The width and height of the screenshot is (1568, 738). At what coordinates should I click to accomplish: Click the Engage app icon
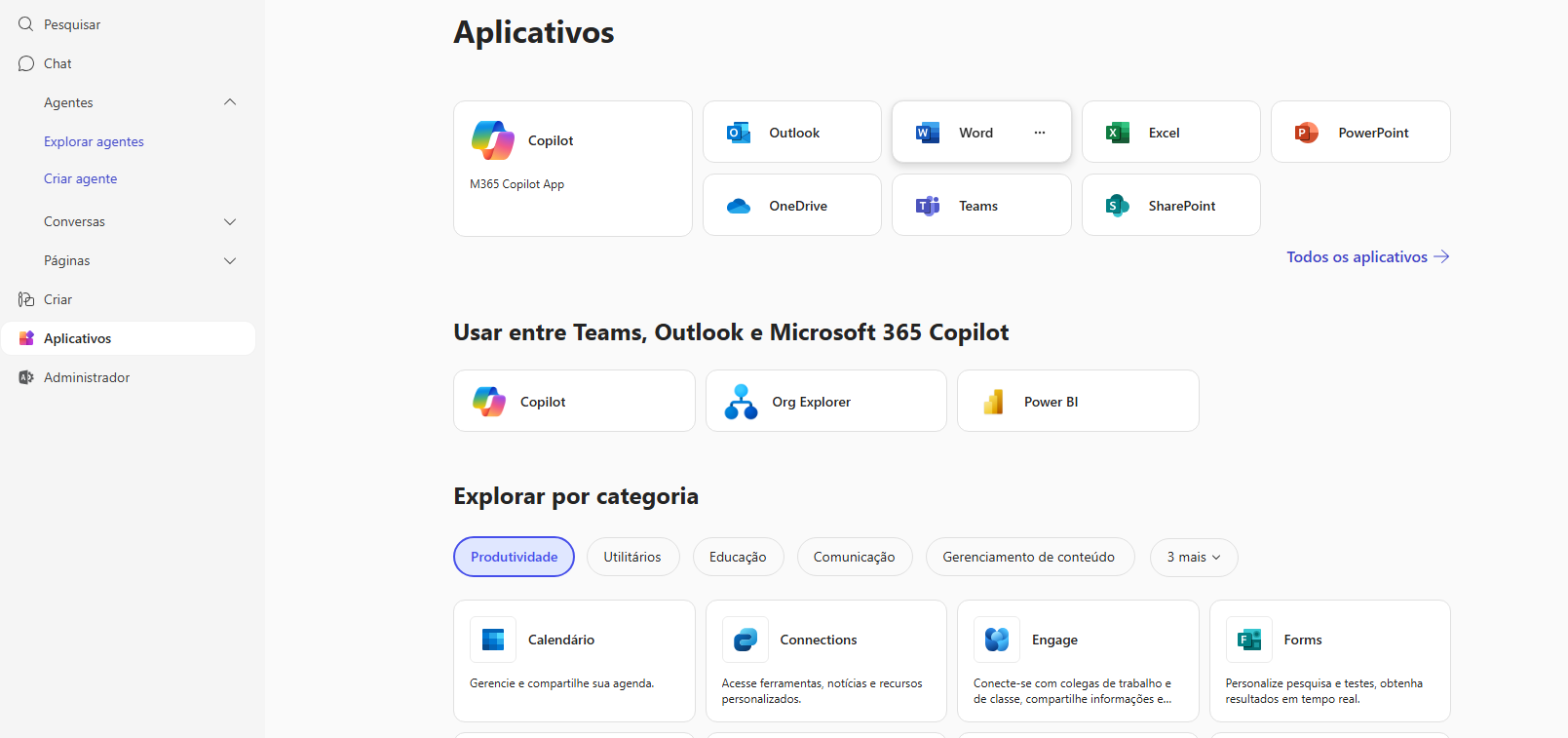coord(997,640)
